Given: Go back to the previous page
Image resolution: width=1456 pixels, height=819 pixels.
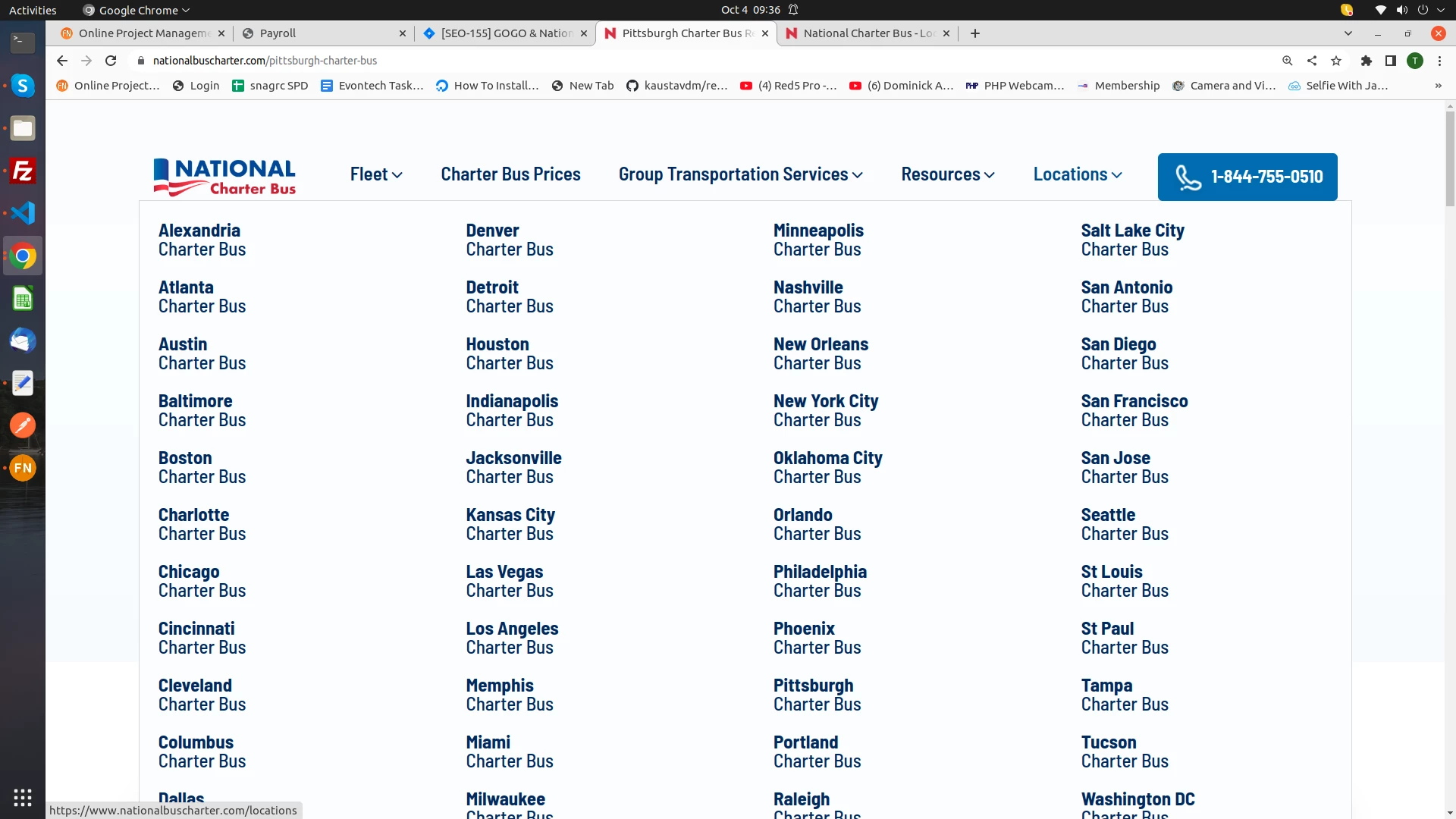Looking at the screenshot, I should pyautogui.click(x=62, y=61).
